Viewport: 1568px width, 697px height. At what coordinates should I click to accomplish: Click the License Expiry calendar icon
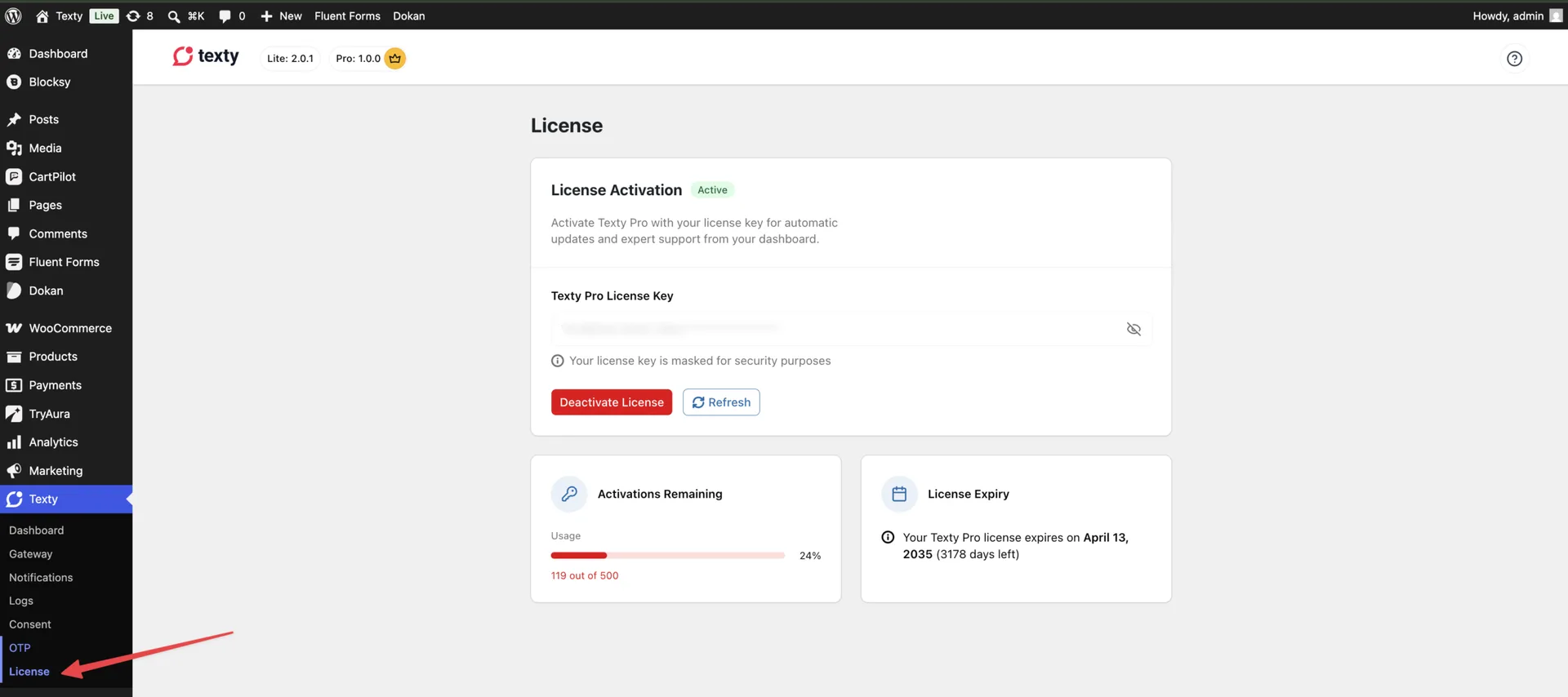click(x=899, y=494)
